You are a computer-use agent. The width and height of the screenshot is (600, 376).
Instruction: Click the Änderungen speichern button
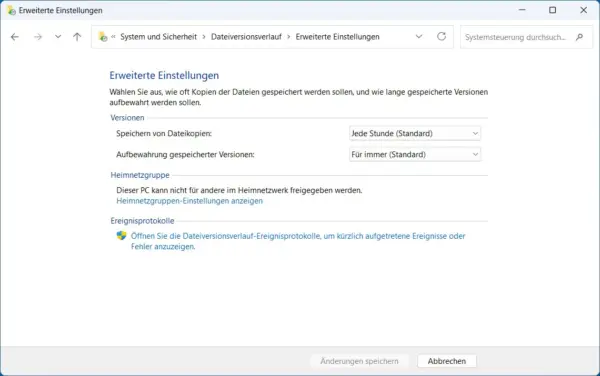(359, 361)
